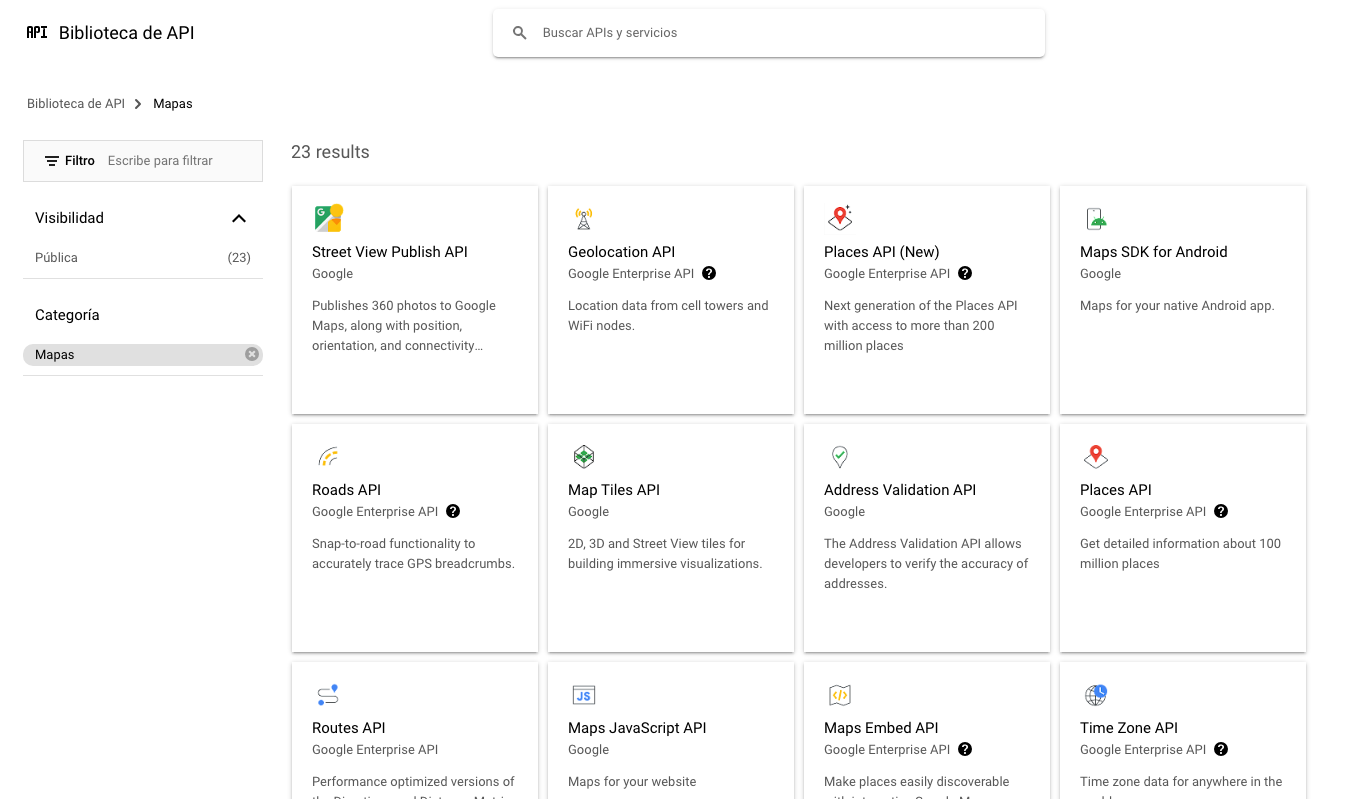Open Routes API title
The image size is (1360, 802).
coord(348,728)
